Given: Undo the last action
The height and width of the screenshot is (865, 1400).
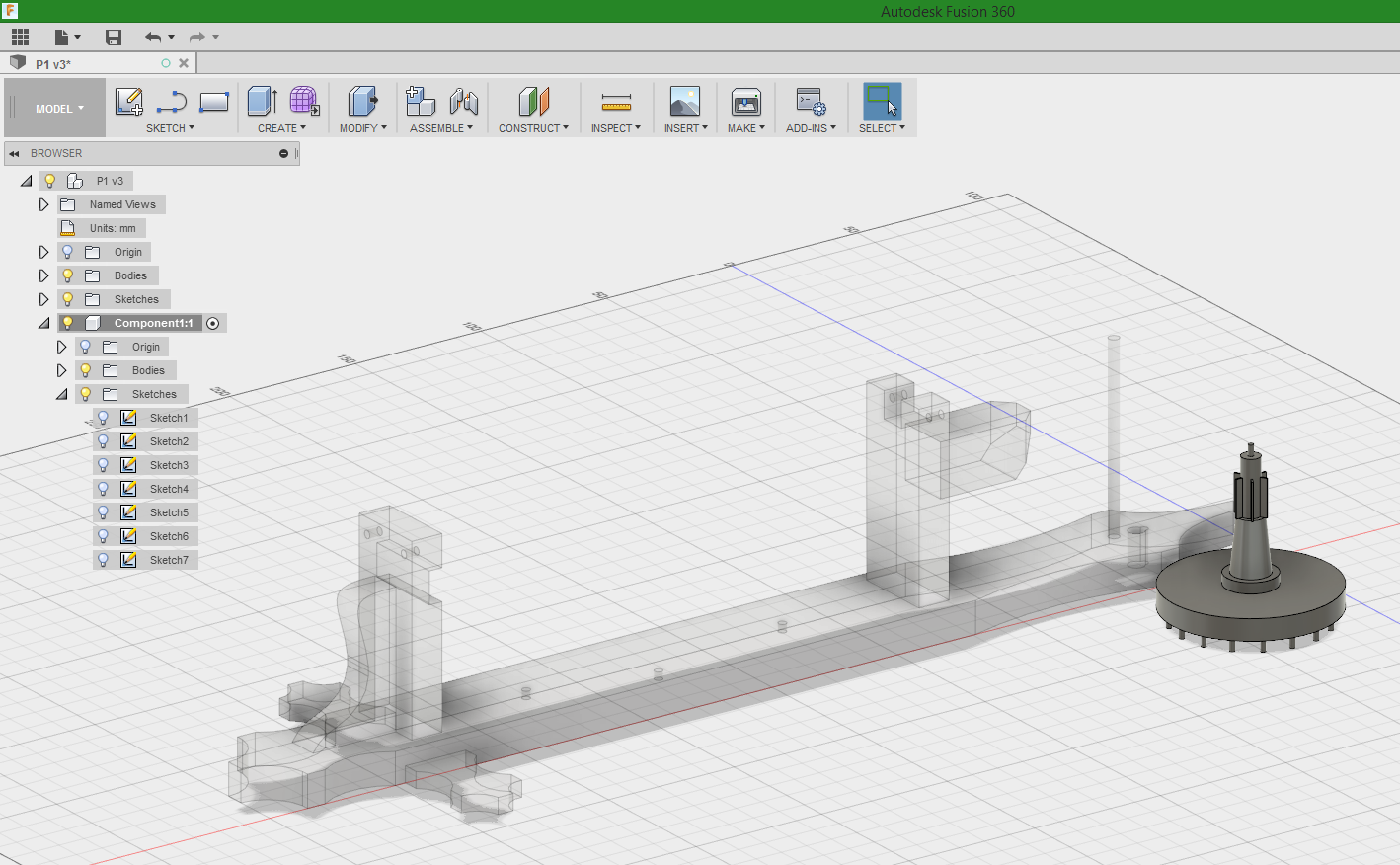Looking at the screenshot, I should 152,38.
